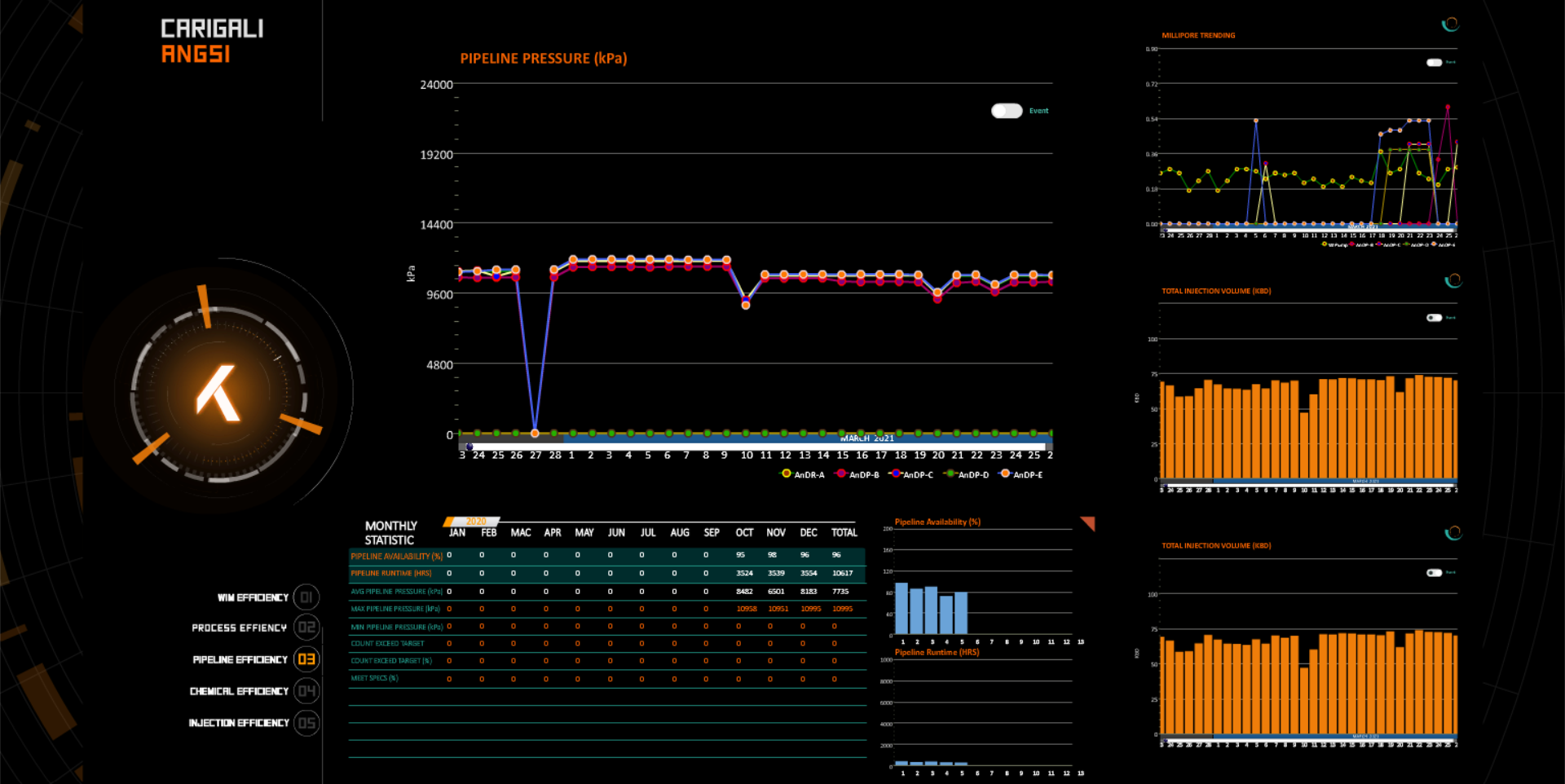Click the 05 badge beside Injection Efficiency
1565x784 pixels.
(x=306, y=723)
